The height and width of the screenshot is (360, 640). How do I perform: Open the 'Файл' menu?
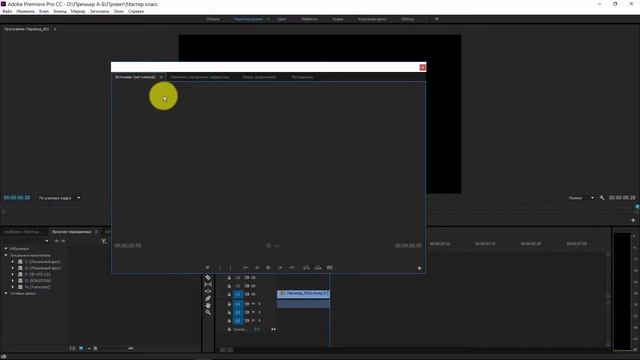[7, 11]
